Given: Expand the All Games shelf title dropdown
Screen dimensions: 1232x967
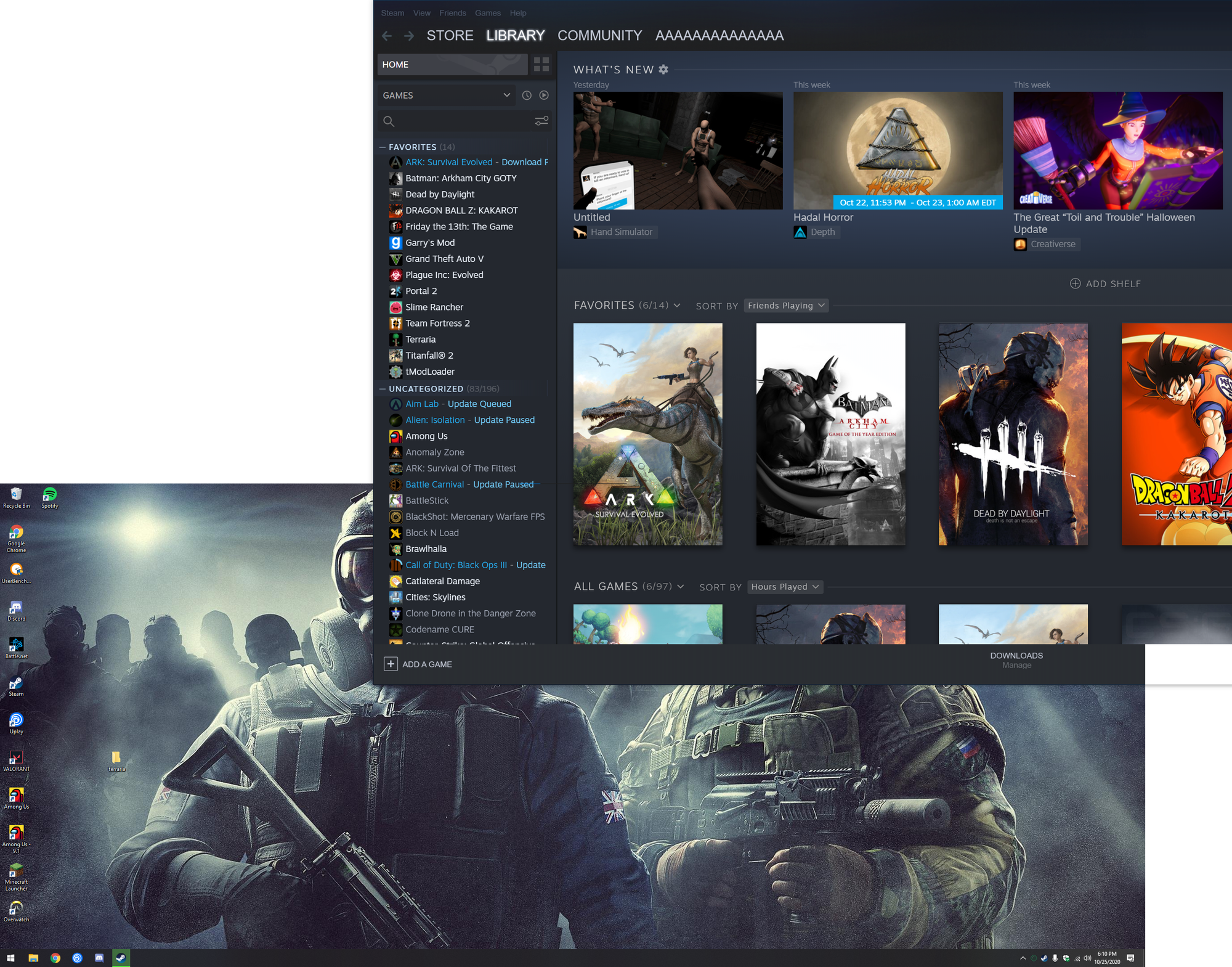Looking at the screenshot, I should pos(681,586).
